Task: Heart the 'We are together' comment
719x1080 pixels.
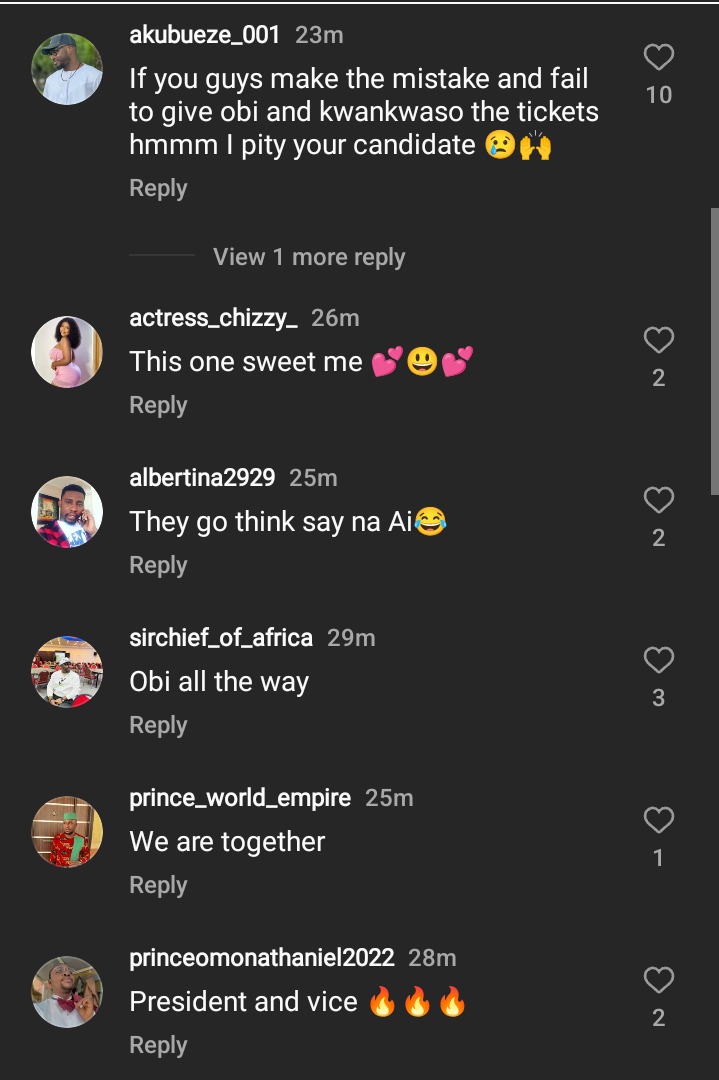Action: (658, 821)
